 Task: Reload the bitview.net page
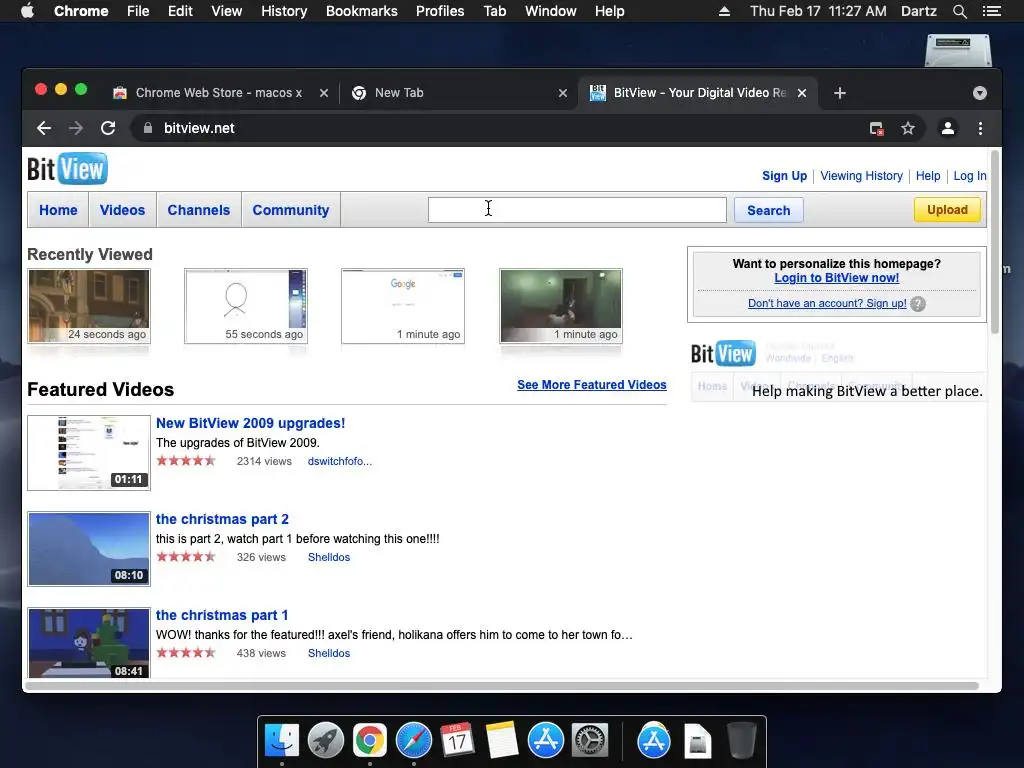(x=108, y=128)
